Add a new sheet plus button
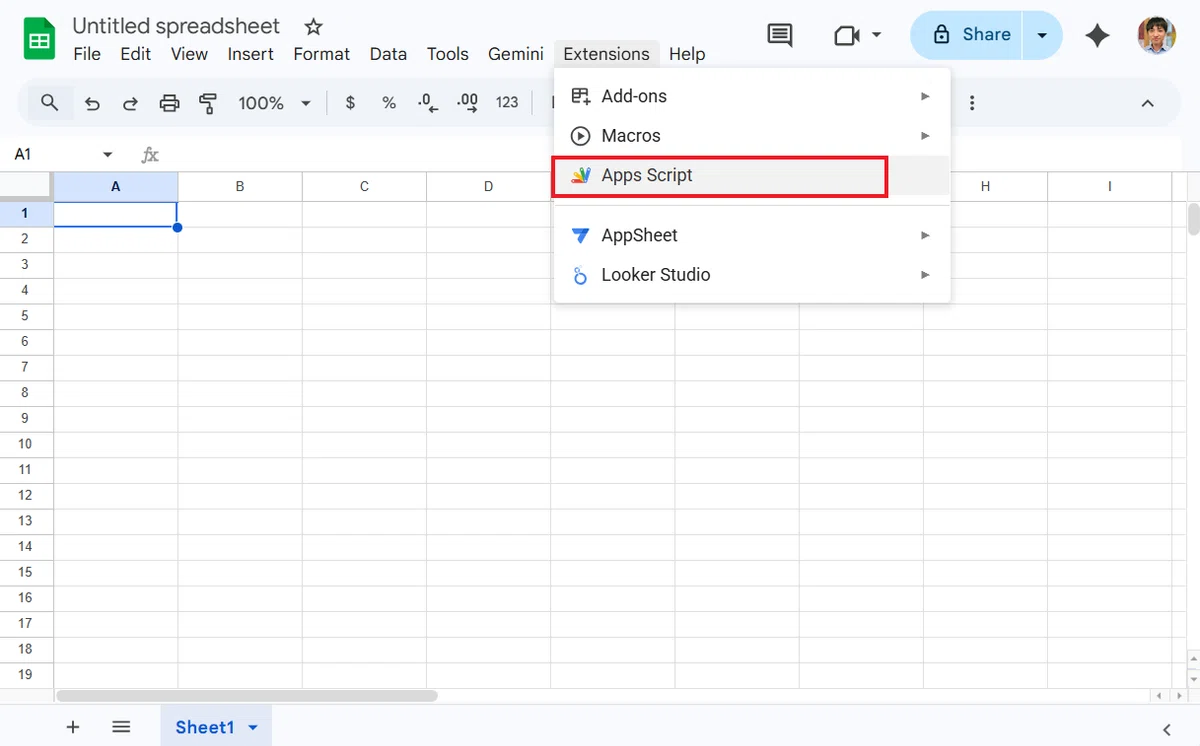 tap(73, 727)
